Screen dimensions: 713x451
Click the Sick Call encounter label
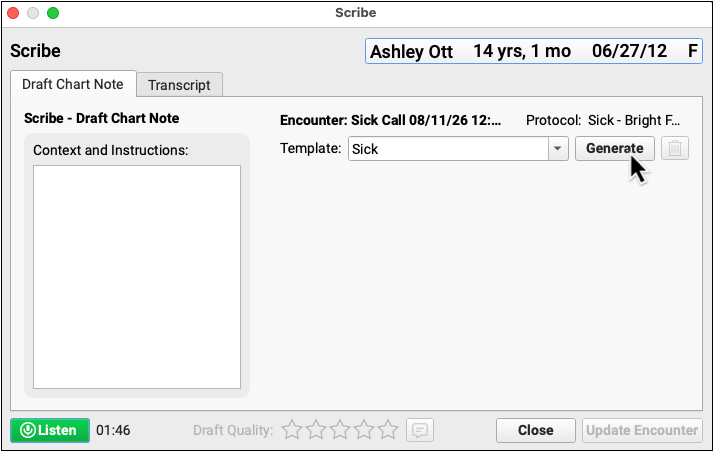coord(390,120)
